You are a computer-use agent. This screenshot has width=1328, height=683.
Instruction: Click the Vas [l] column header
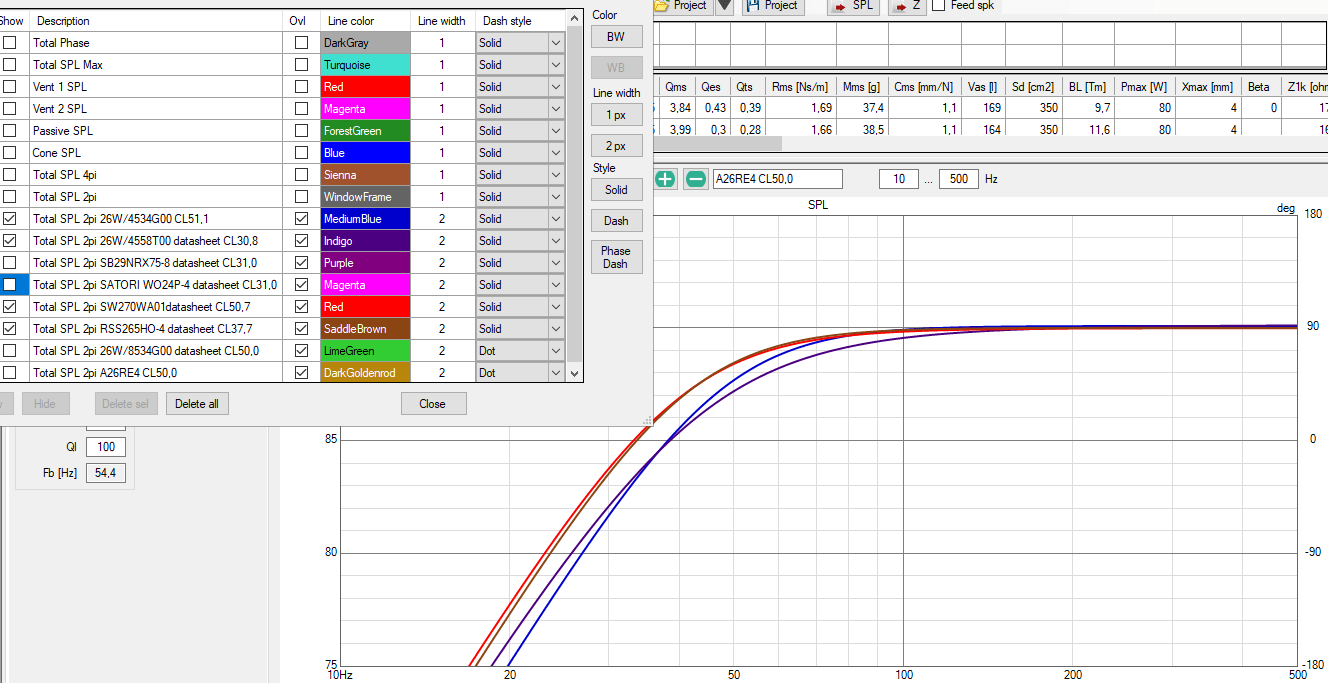[x=984, y=87]
